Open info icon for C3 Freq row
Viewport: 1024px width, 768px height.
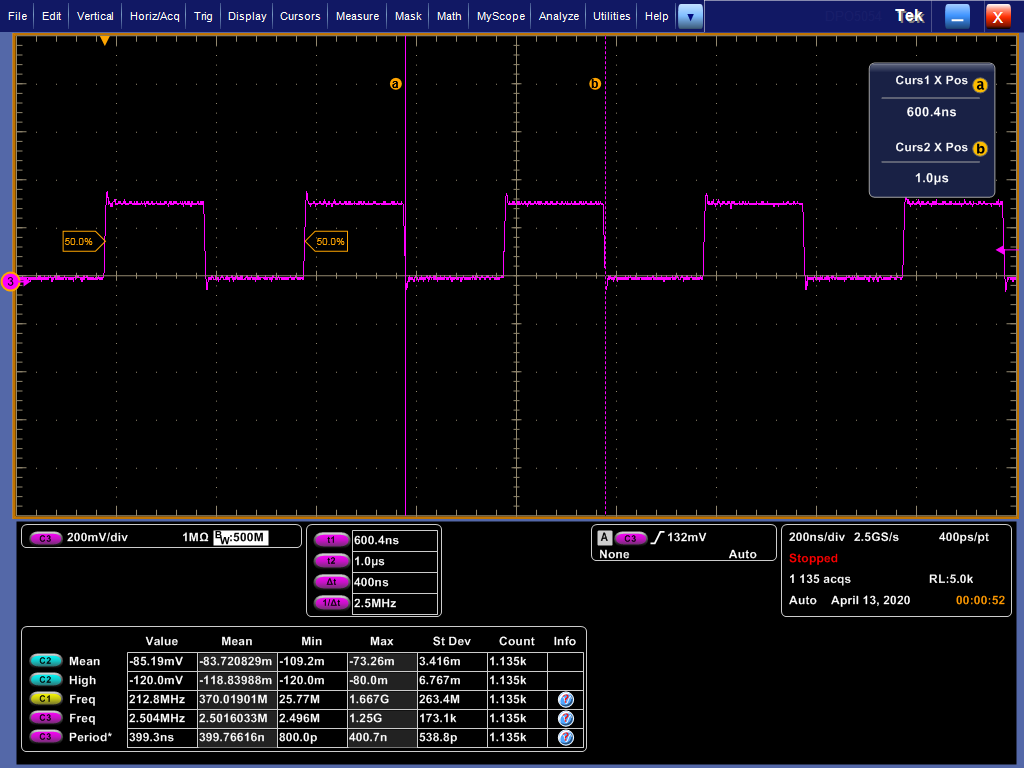566,718
